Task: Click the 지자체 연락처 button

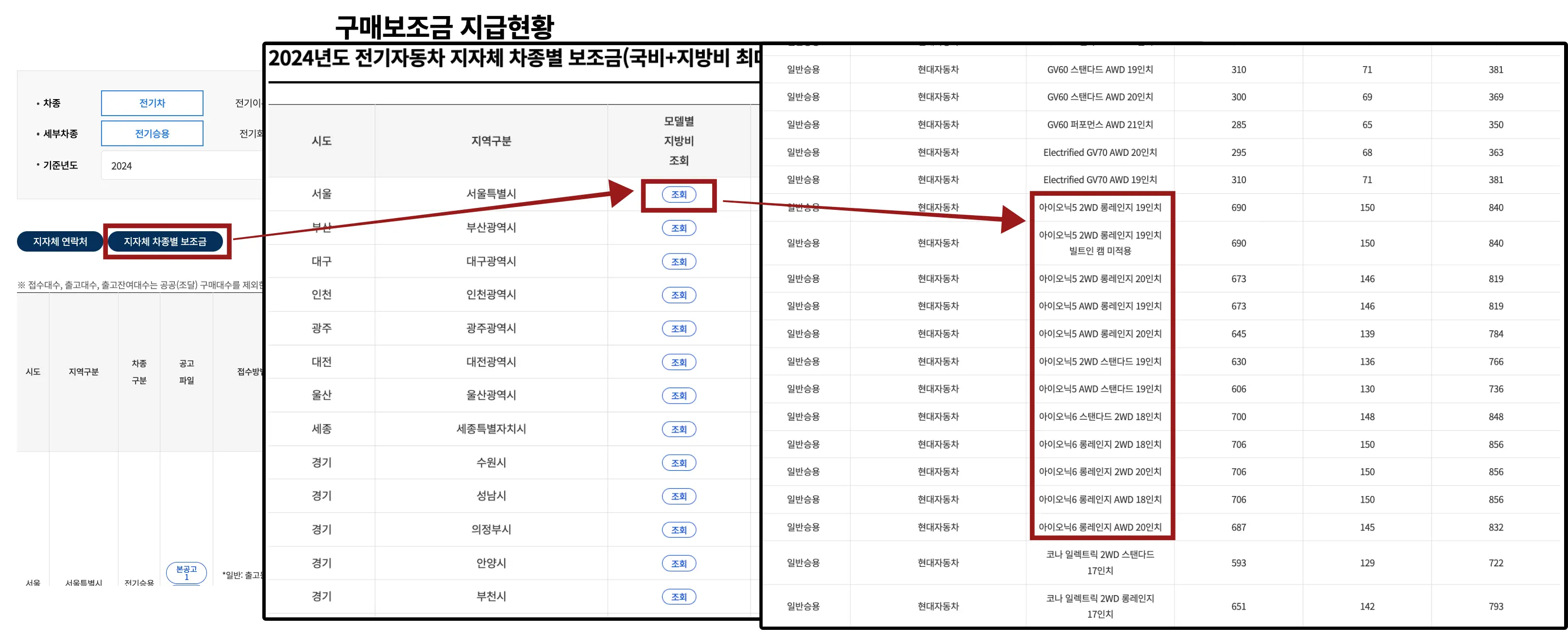Action: click(60, 241)
